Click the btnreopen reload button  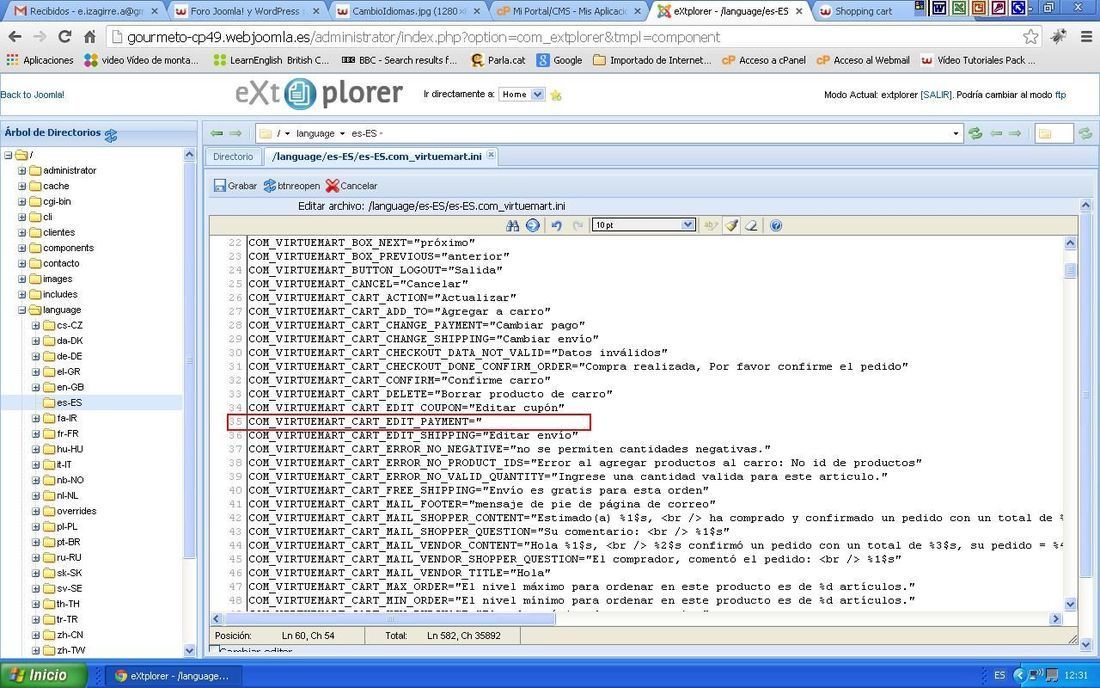pyautogui.click(x=292, y=186)
